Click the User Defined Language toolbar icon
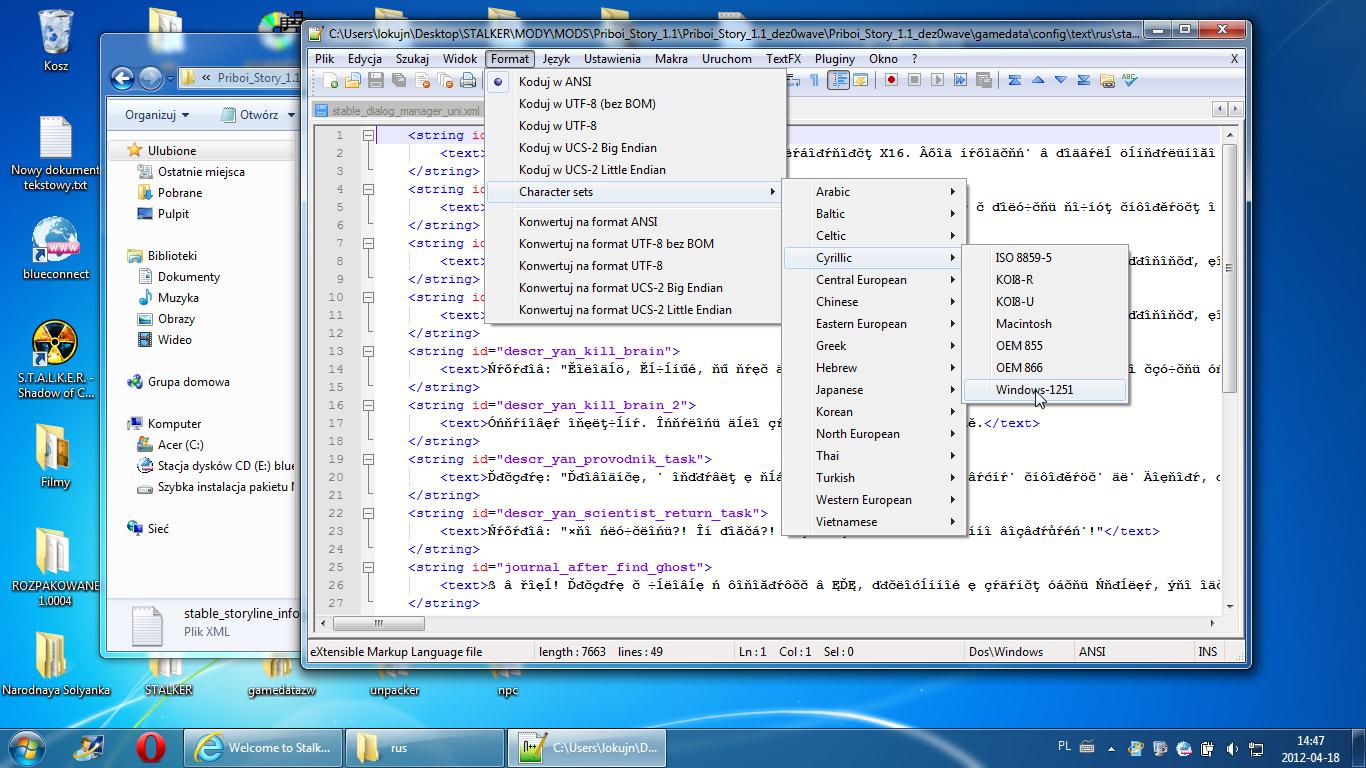This screenshot has height=768, width=1366. tap(861, 80)
